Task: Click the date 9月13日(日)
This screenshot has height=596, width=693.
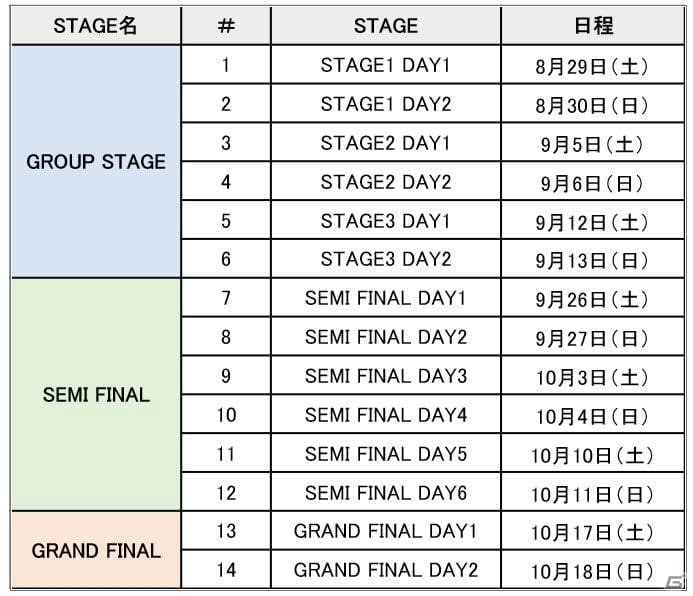Action: click(x=593, y=260)
